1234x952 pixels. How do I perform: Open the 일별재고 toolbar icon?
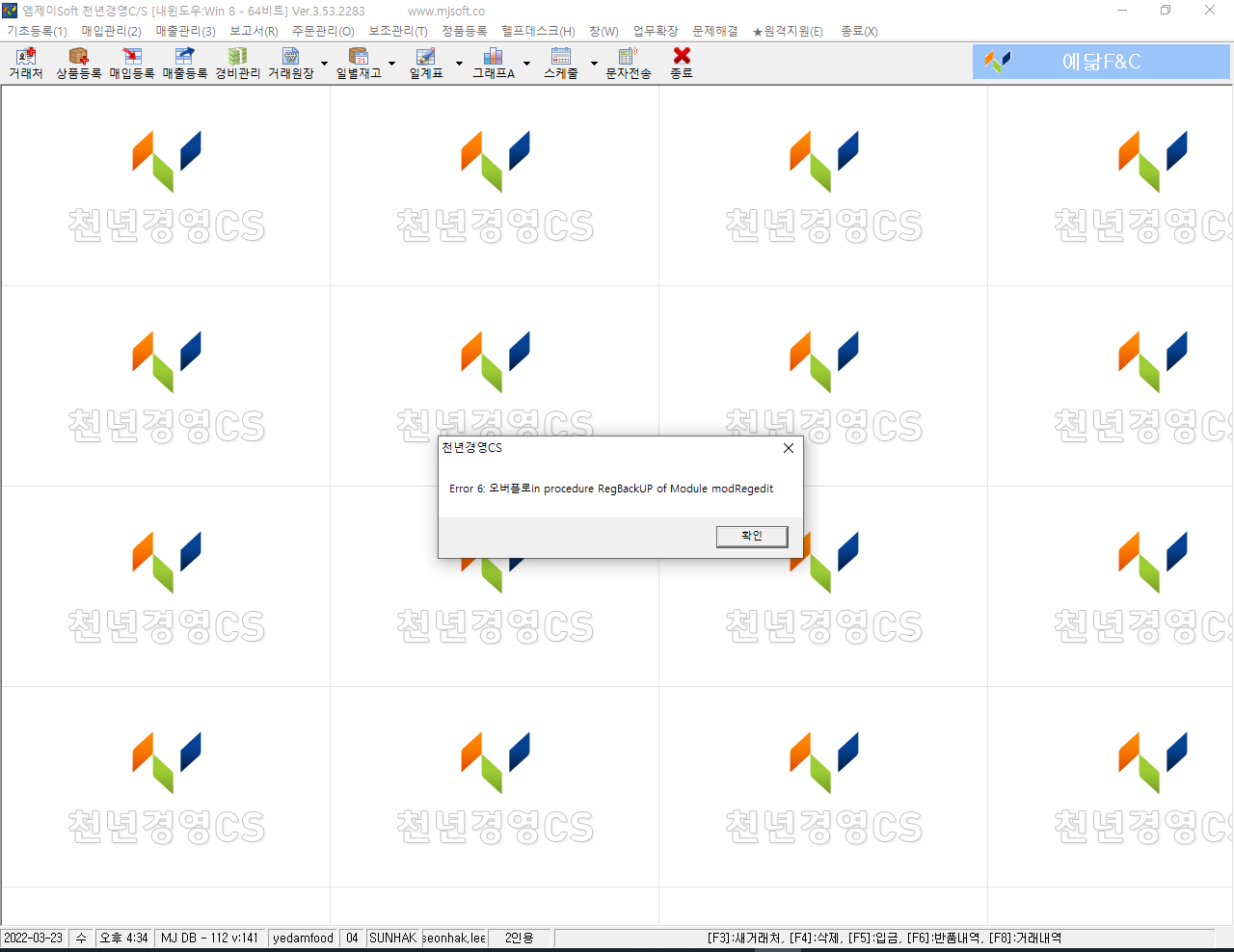pos(359,64)
